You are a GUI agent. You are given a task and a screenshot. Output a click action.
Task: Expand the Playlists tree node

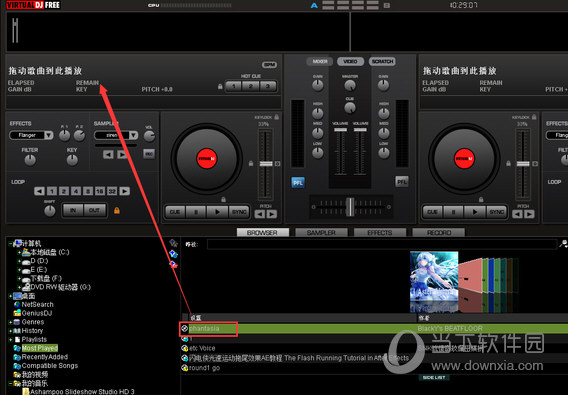(11, 340)
